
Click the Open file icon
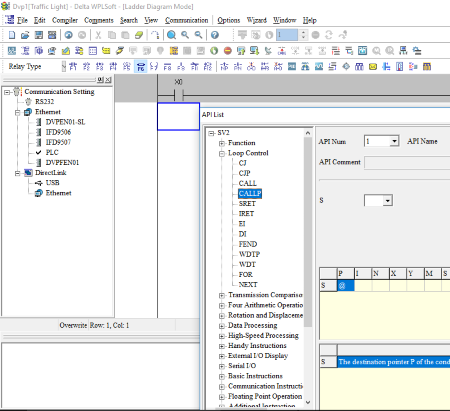click(x=25, y=35)
